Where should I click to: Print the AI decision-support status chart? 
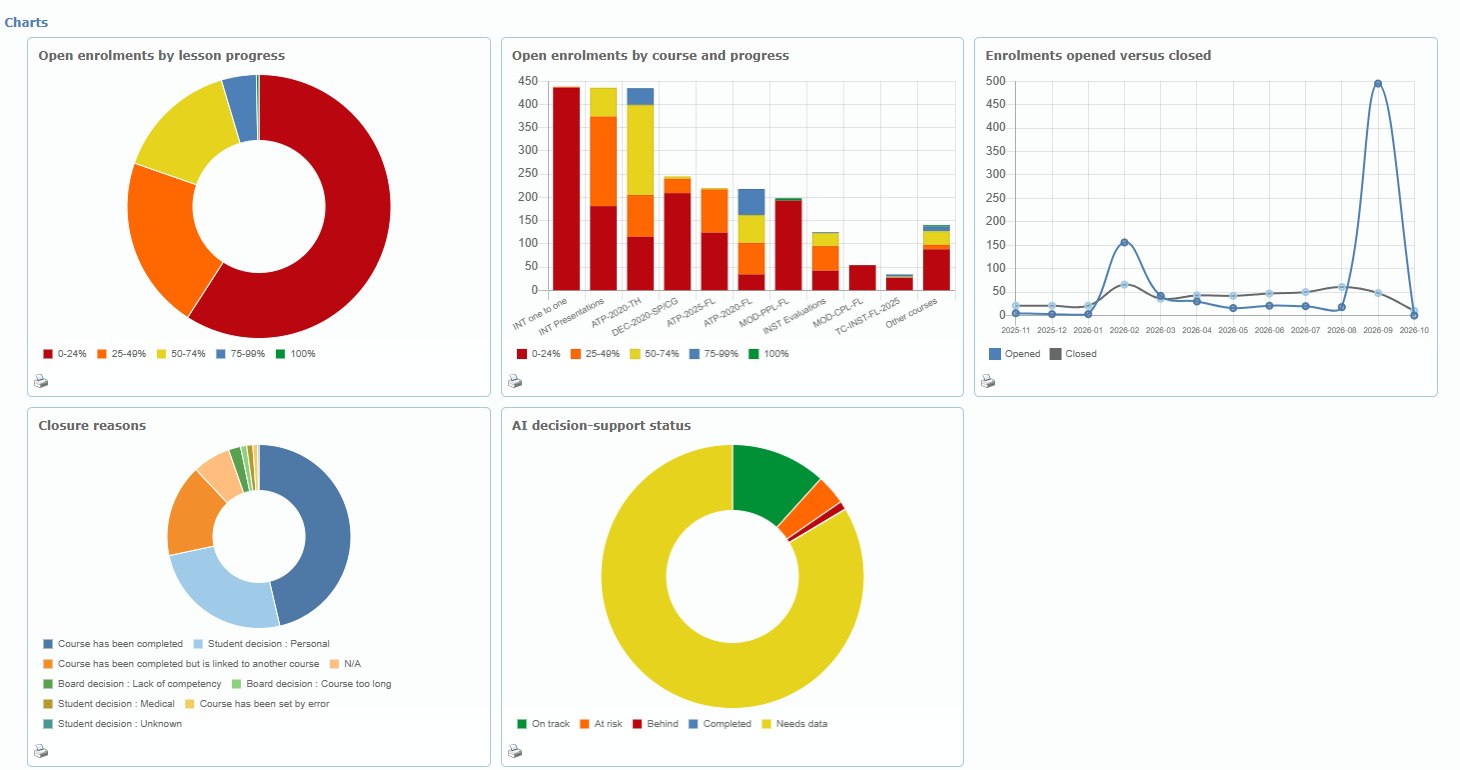(515, 751)
